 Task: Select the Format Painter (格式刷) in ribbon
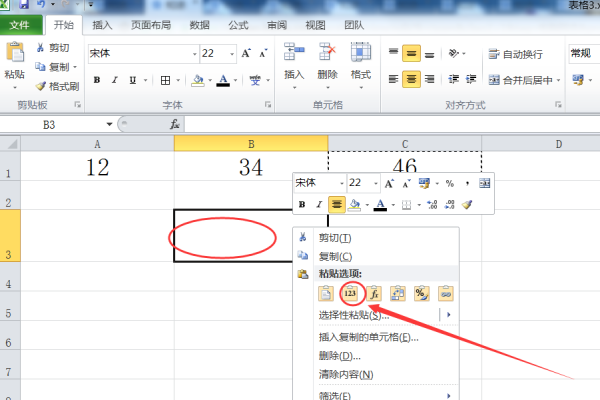point(57,86)
